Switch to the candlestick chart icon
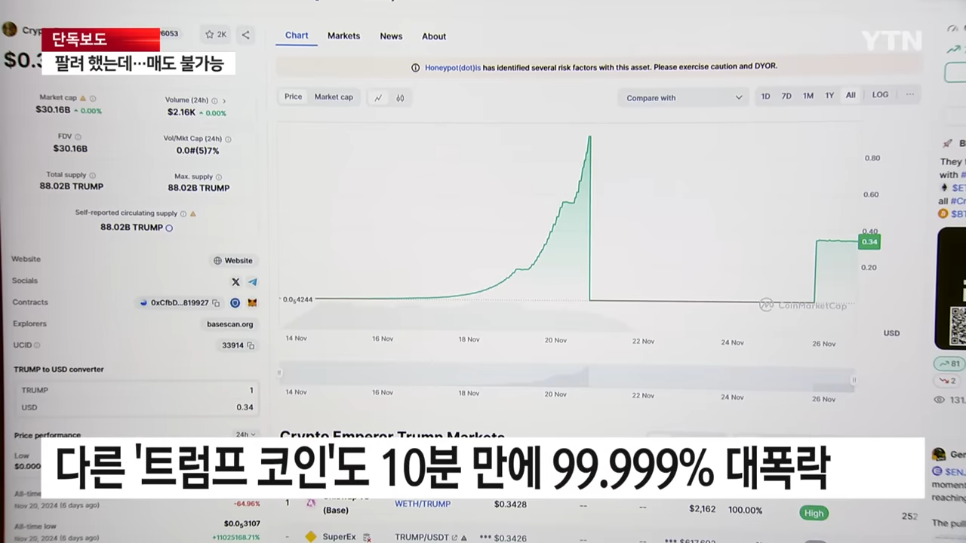The width and height of the screenshot is (966, 543). coord(400,98)
